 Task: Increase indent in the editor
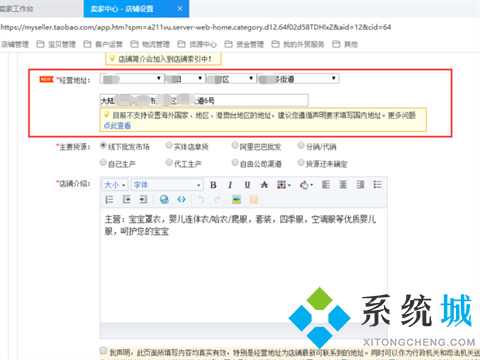click(143, 200)
